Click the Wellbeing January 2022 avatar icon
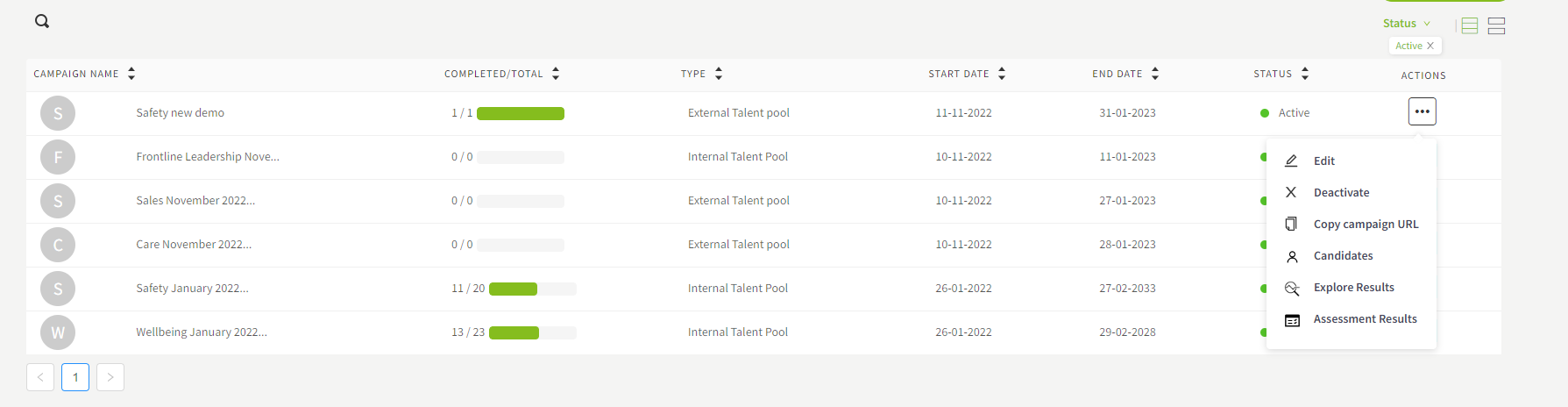 58,332
